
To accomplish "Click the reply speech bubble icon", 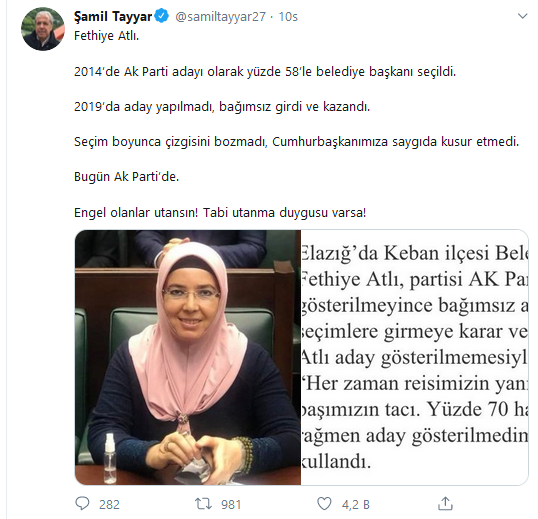I will pyautogui.click(x=82, y=504).
